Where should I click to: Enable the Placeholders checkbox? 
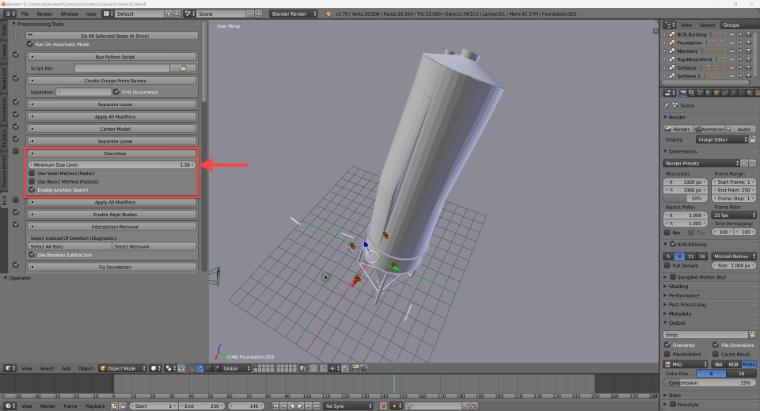click(x=667, y=354)
